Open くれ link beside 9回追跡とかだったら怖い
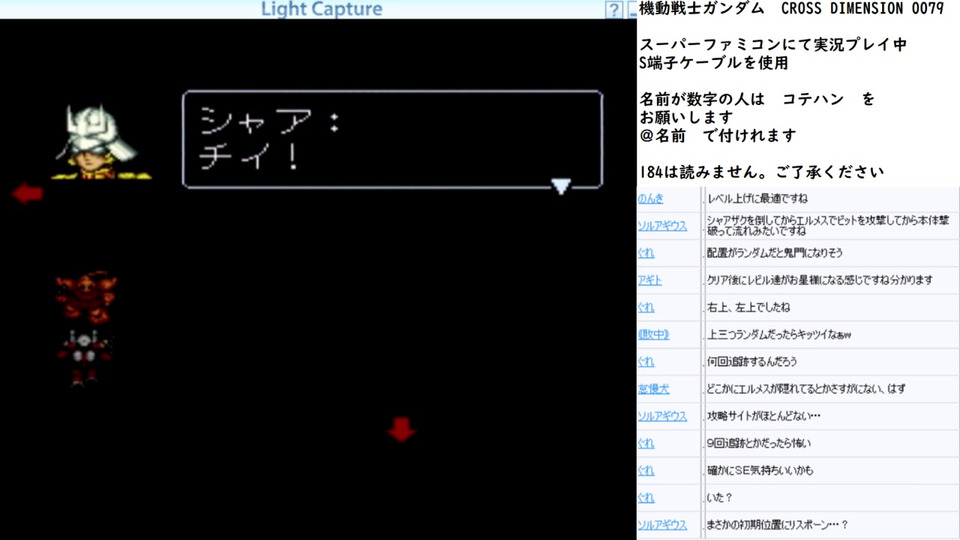The height and width of the screenshot is (540, 960). point(646,443)
